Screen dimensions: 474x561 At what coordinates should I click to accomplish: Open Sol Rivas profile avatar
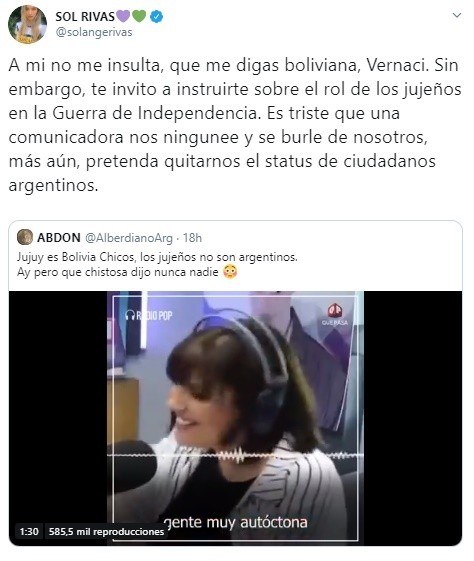click(x=28, y=24)
